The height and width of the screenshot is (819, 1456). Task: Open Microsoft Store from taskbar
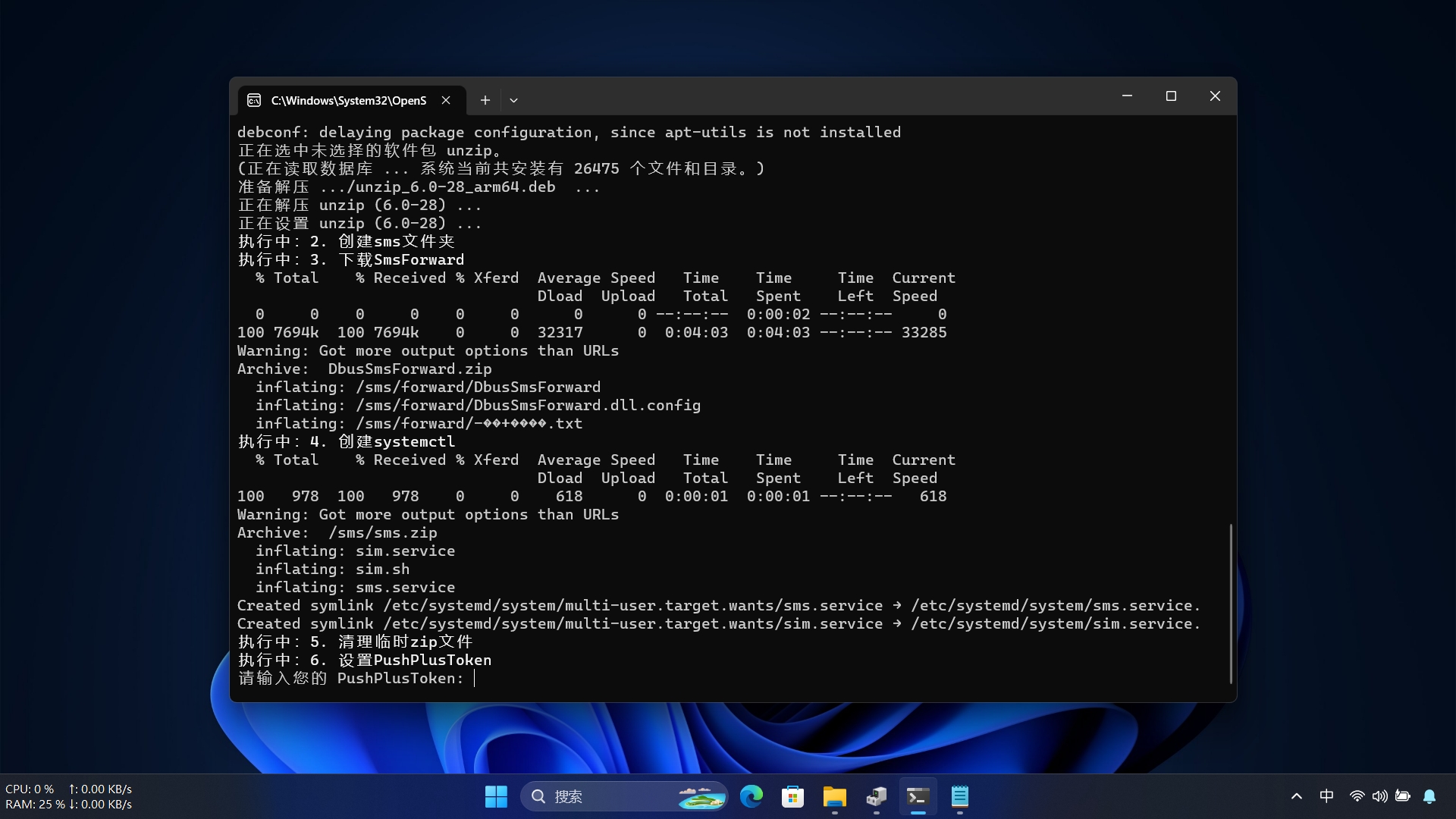tap(792, 796)
